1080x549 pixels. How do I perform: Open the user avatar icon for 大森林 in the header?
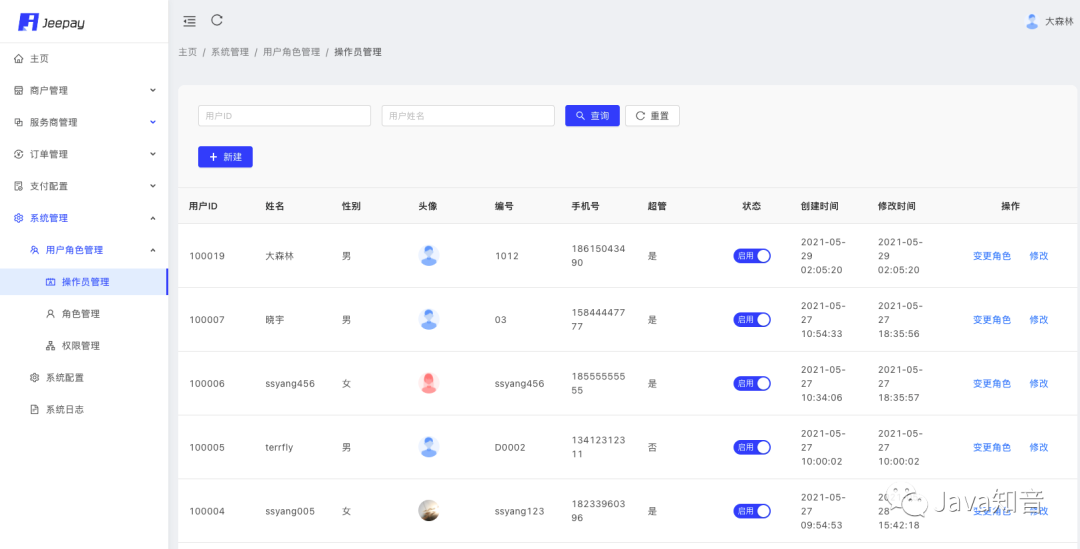click(x=1032, y=21)
